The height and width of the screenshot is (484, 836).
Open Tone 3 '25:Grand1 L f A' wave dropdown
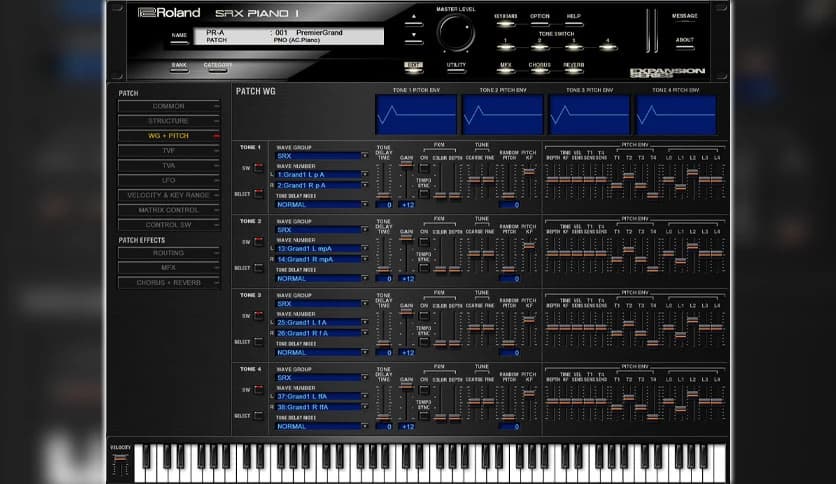(321, 322)
